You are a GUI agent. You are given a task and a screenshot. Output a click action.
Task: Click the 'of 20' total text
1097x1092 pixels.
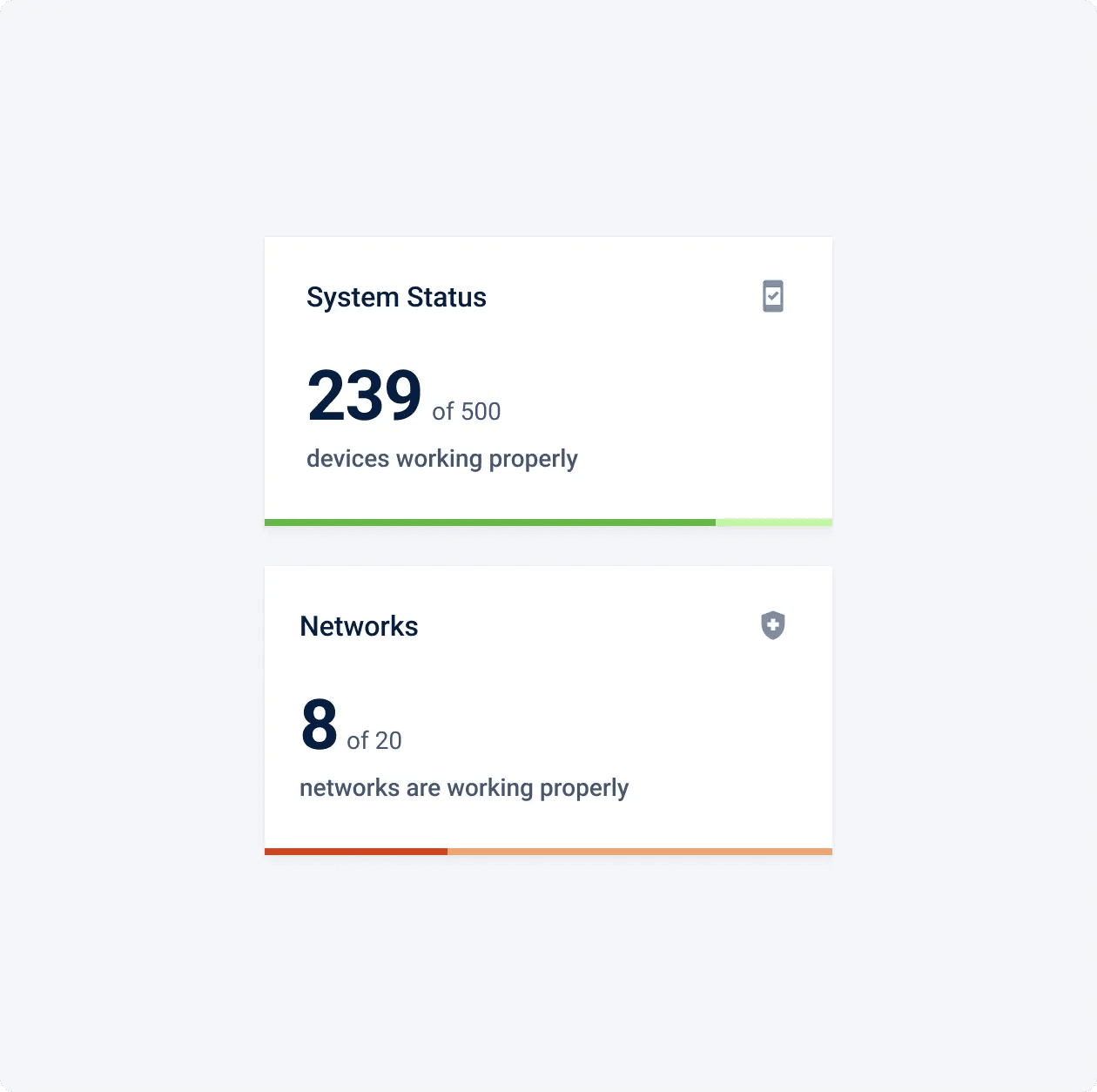[x=374, y=741]
